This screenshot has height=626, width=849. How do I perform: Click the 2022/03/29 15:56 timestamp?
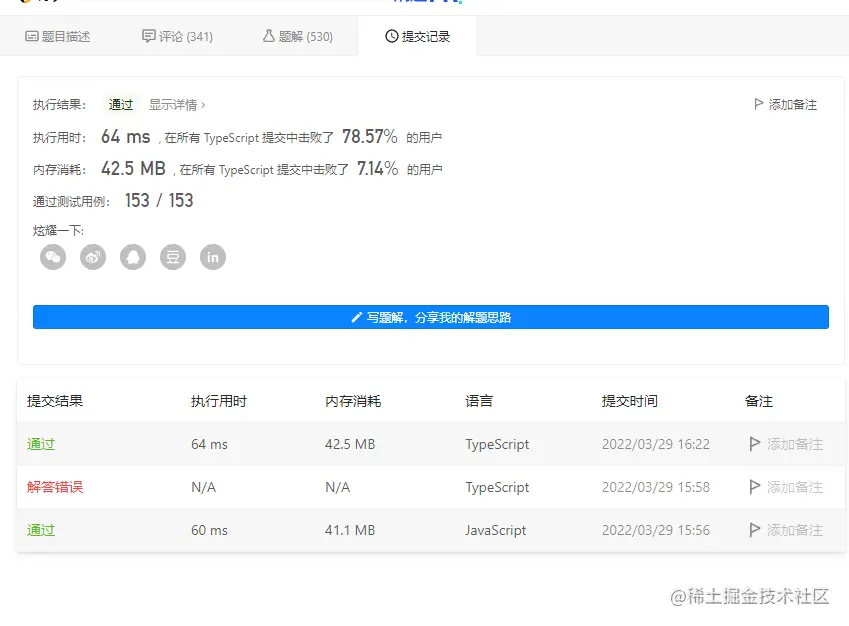(x=656, y=530)
